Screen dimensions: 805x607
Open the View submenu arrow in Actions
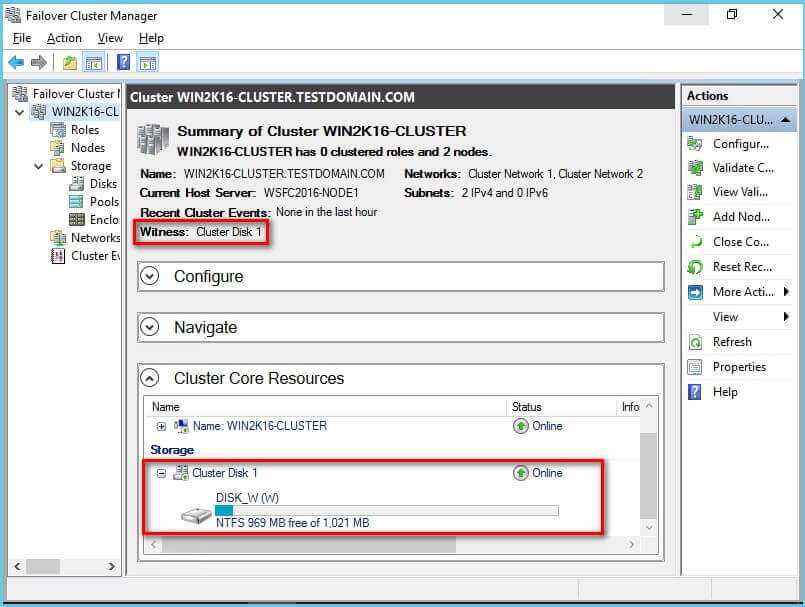[786, 317]
